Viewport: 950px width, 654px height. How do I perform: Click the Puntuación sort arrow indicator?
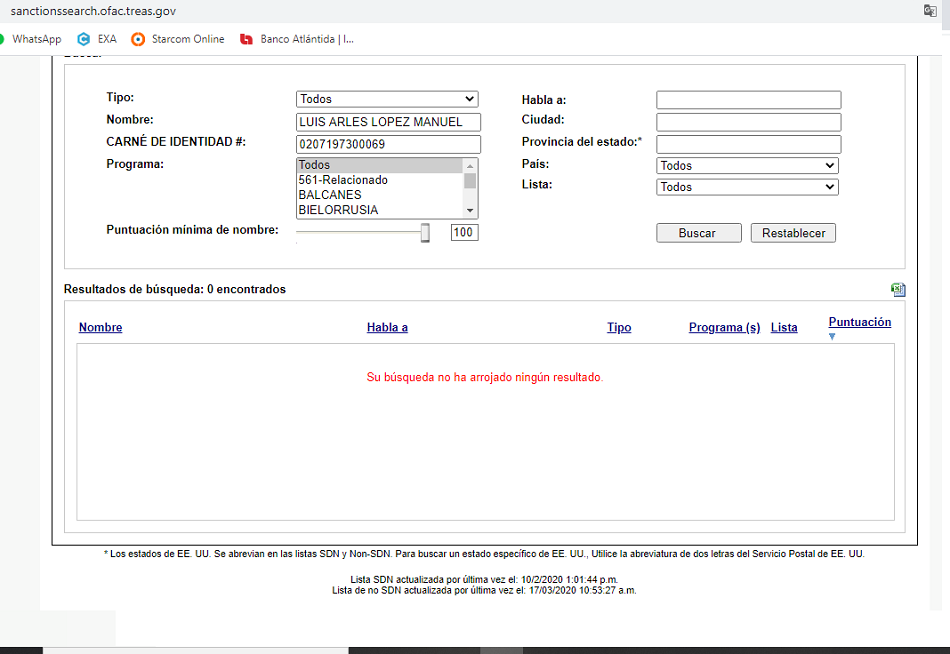tap(831, 337)
